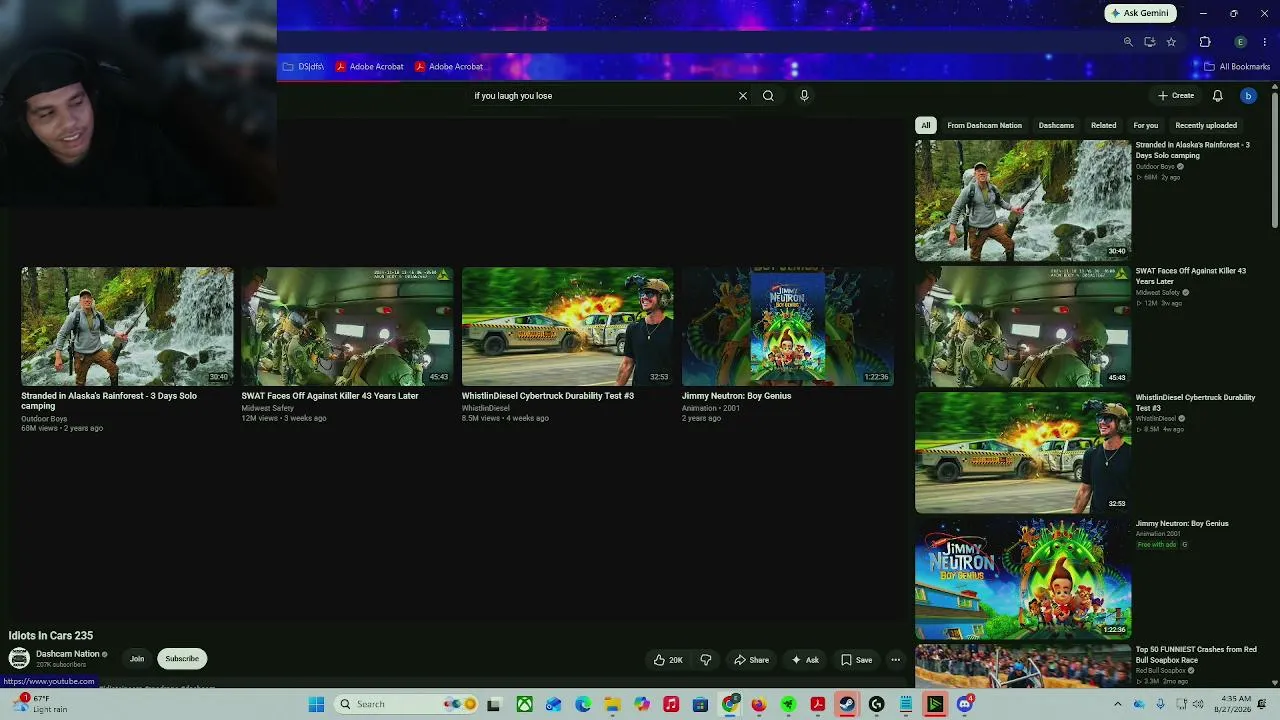Image resolution: width=1280 pixels, height=720 pixels.
Task: Click the Ask button under video
Action: click(x=805, y=660)
